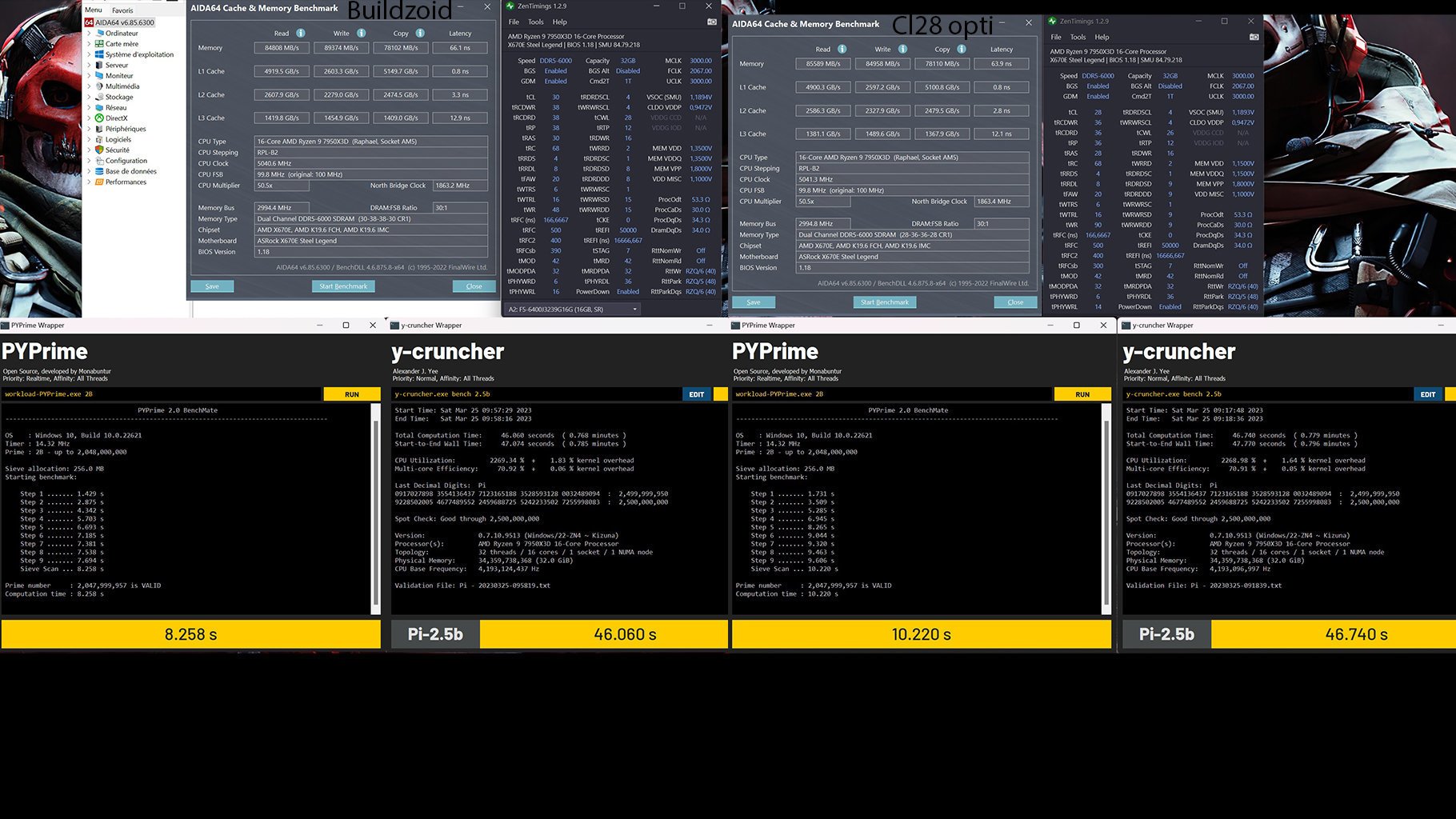Expand the Logiciels tree node arrow
This screenshot has height=819, width=1456.
tap(89, 139)
